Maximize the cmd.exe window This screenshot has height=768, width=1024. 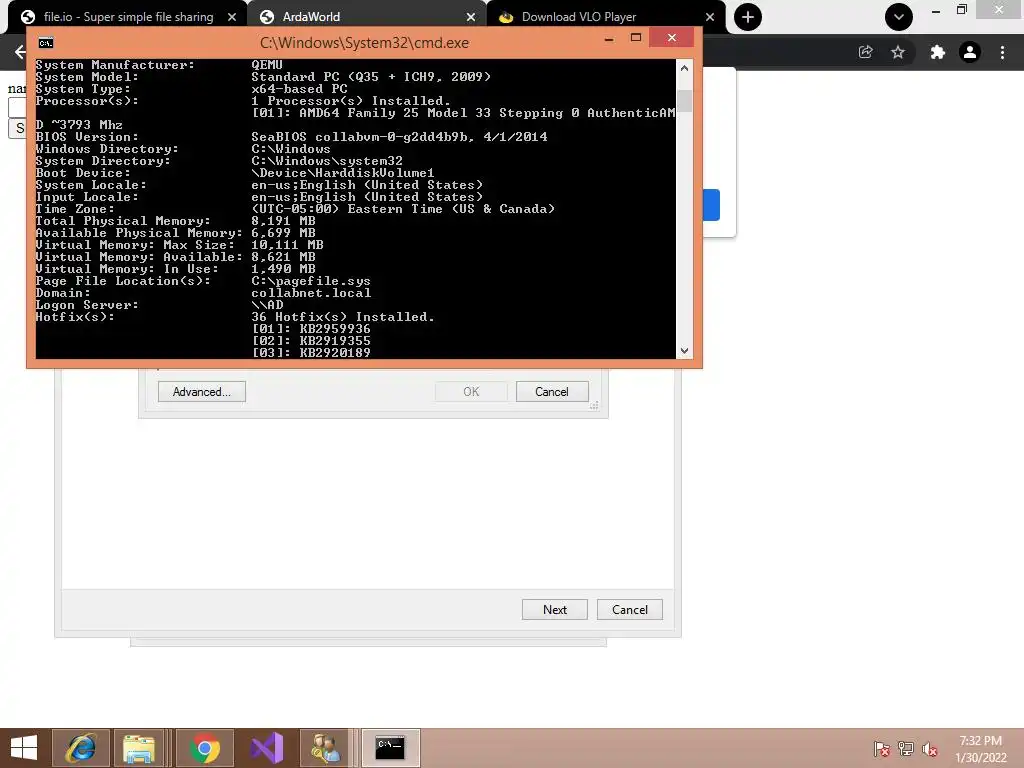636,38
